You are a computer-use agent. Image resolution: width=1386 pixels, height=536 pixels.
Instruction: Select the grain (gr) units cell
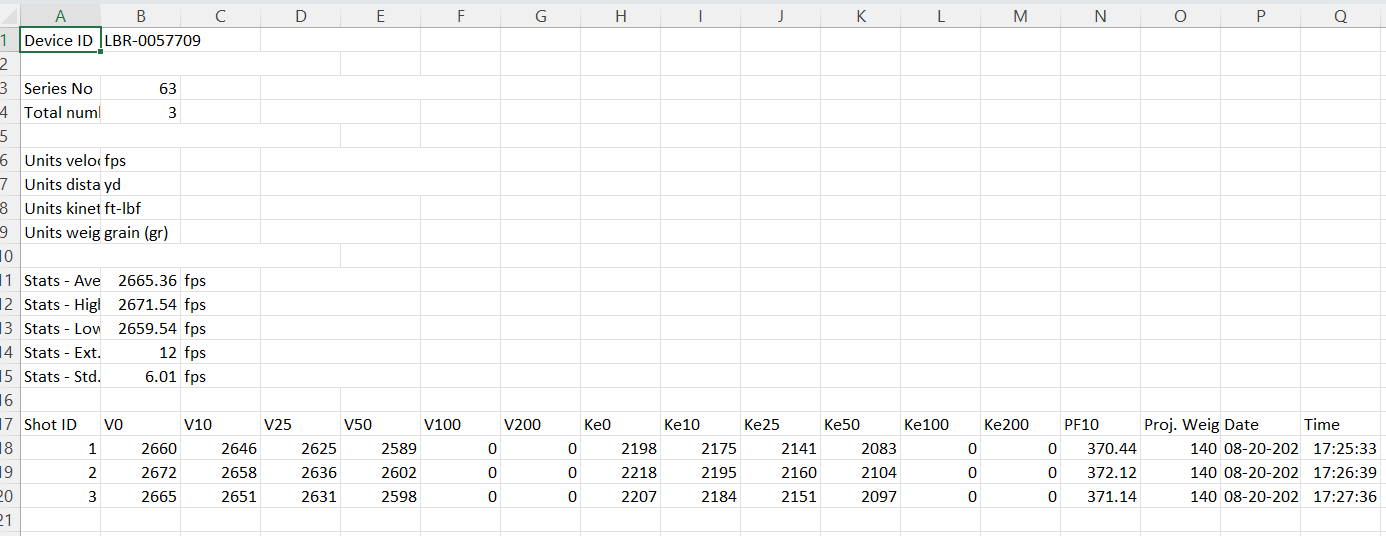[140, 232]
